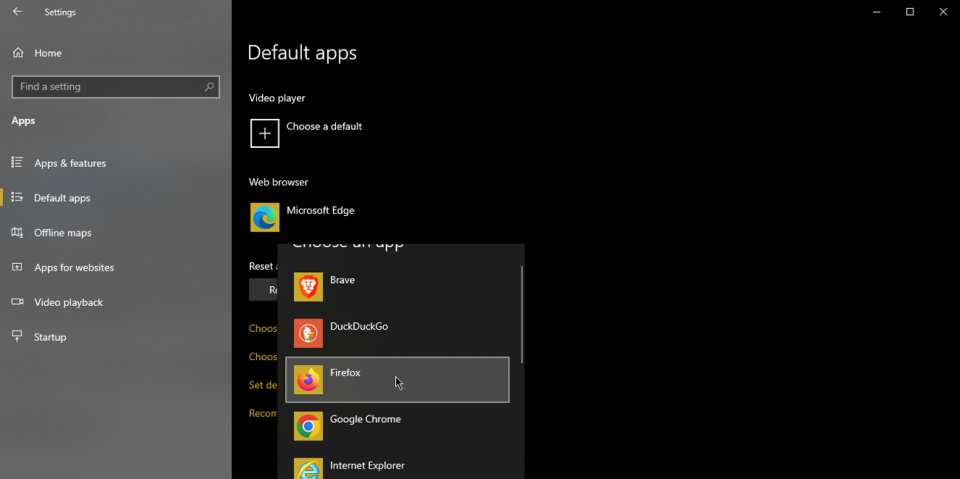This screenshot has height=479, width=960.
Task: Click the Choose a default text
Action: 324,127
